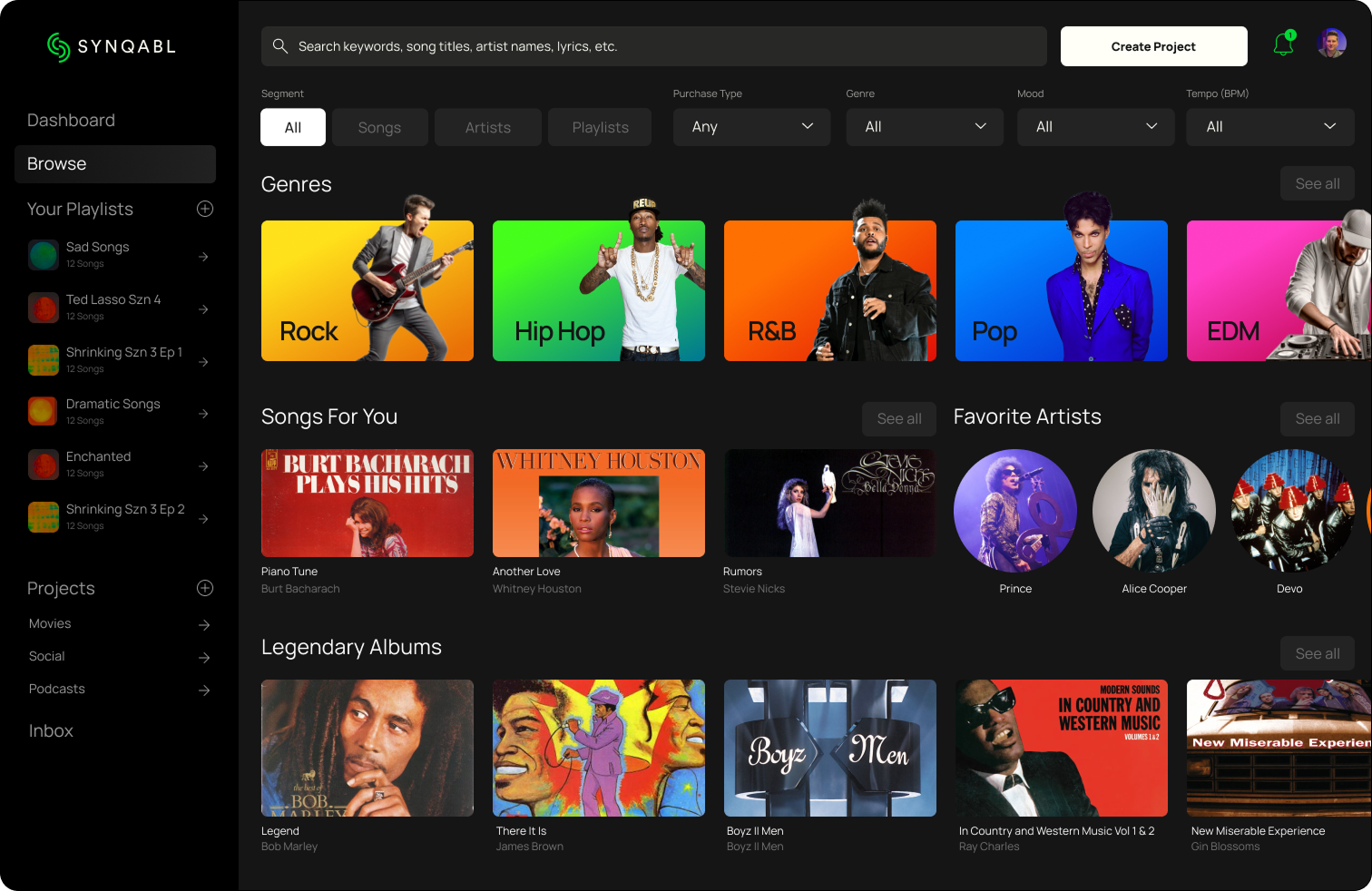See all Legendary Albums
The image size is (1372, 891).
pyautogui.click(x=1318, y=653)
